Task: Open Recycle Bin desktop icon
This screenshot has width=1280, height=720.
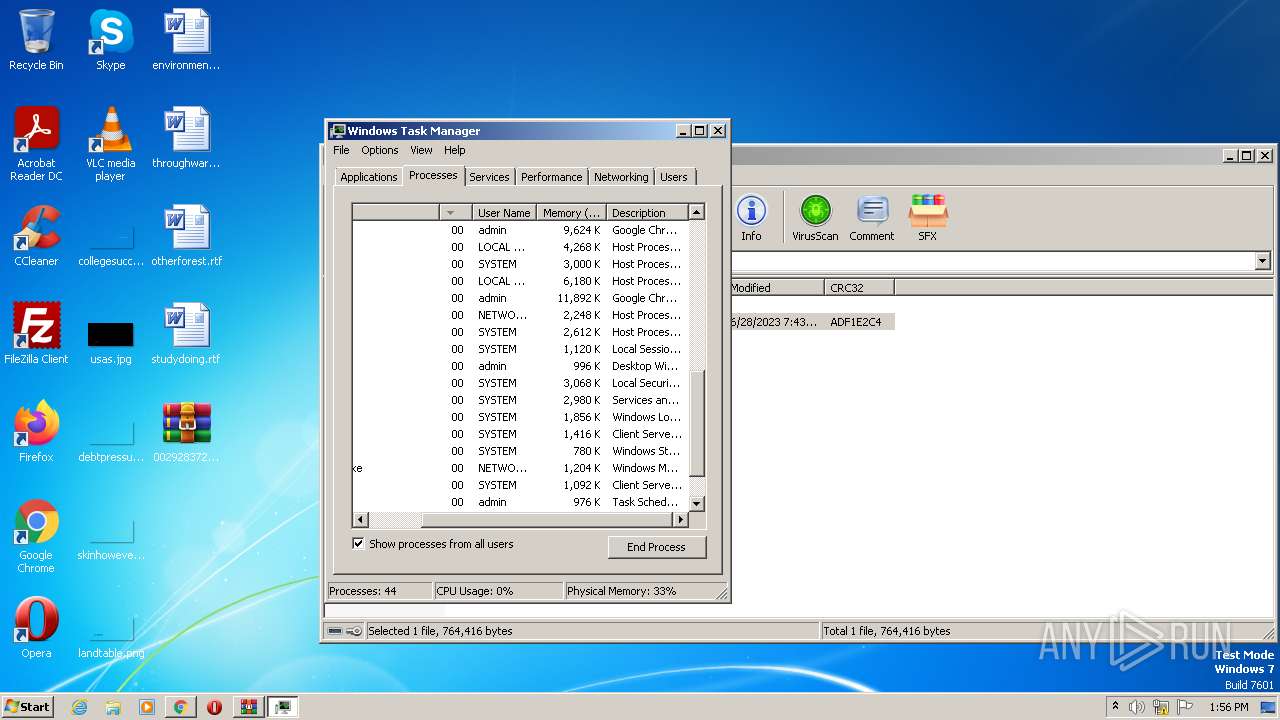Action: coord(36,40)
